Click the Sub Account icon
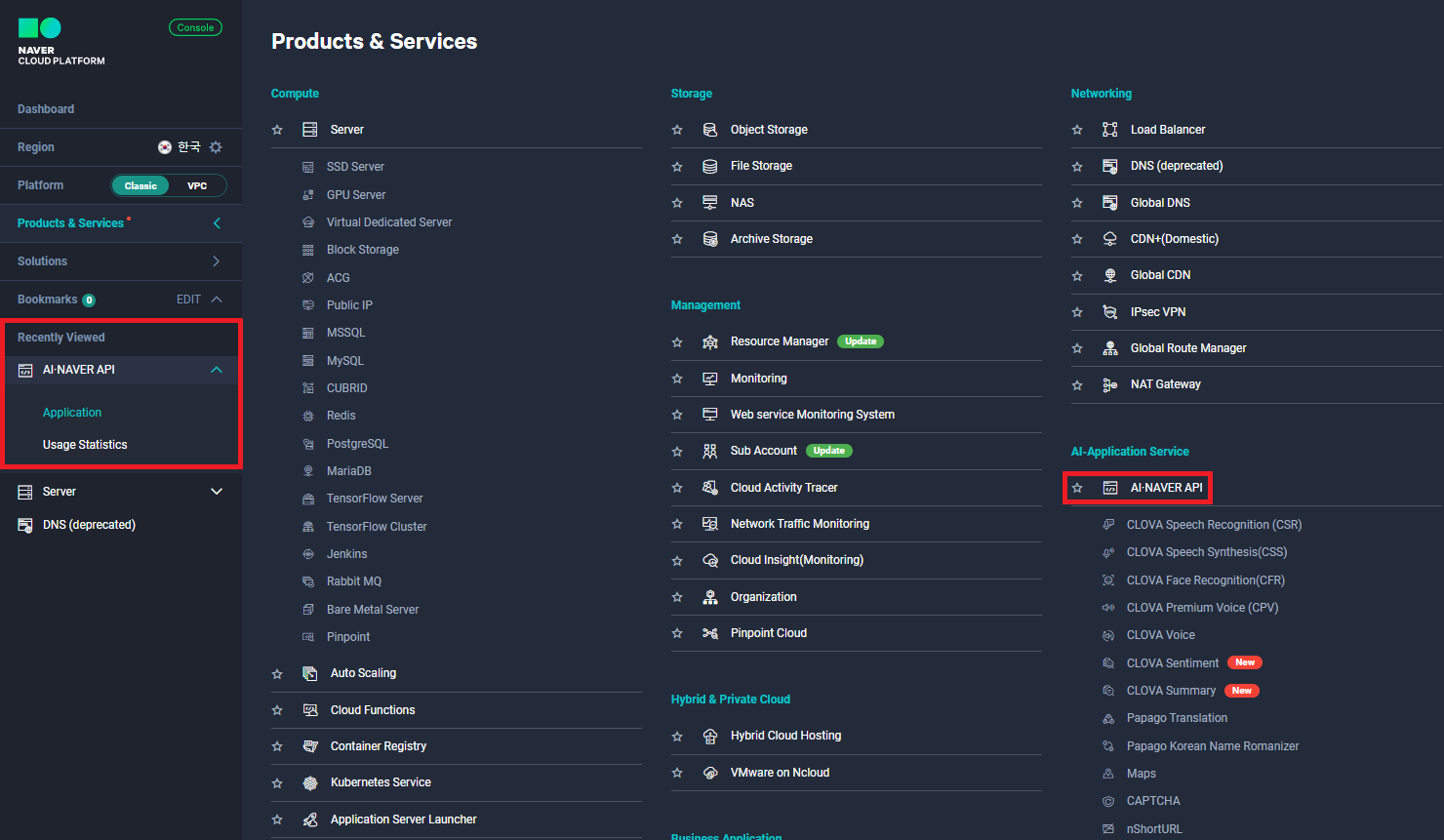 click(710, 451)
